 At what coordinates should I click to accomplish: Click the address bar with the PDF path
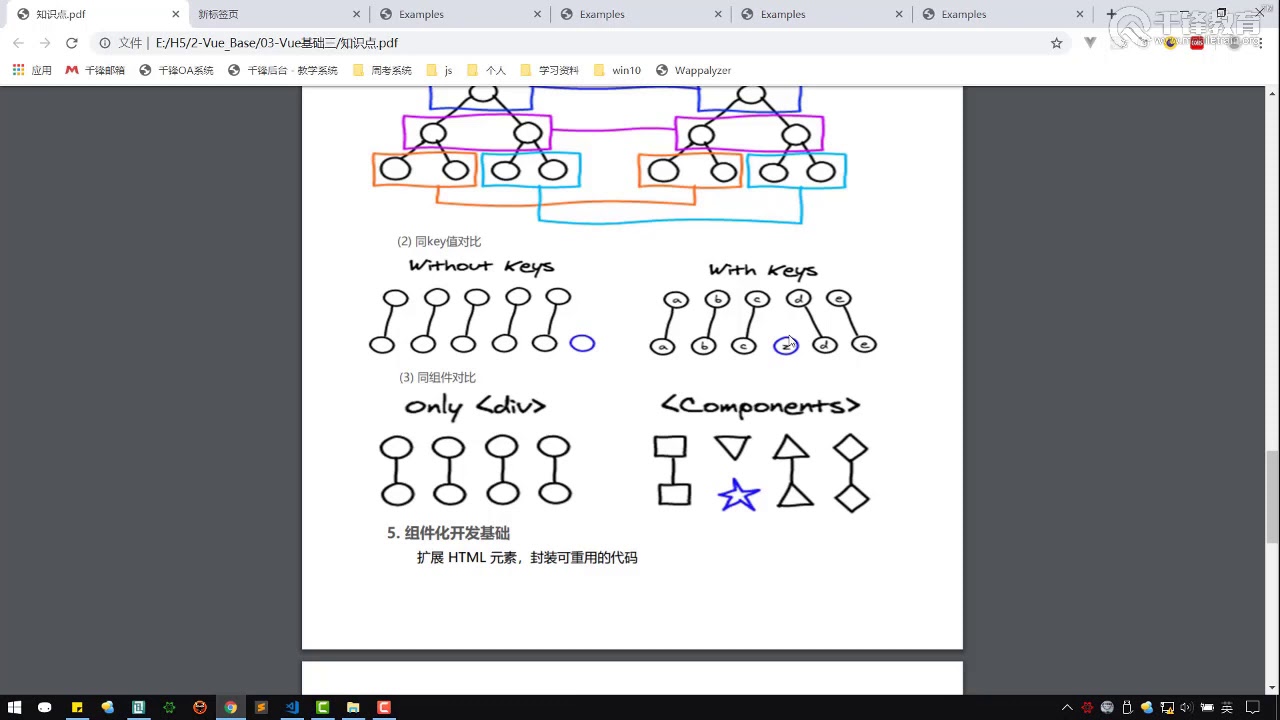(x=580, y=43)
